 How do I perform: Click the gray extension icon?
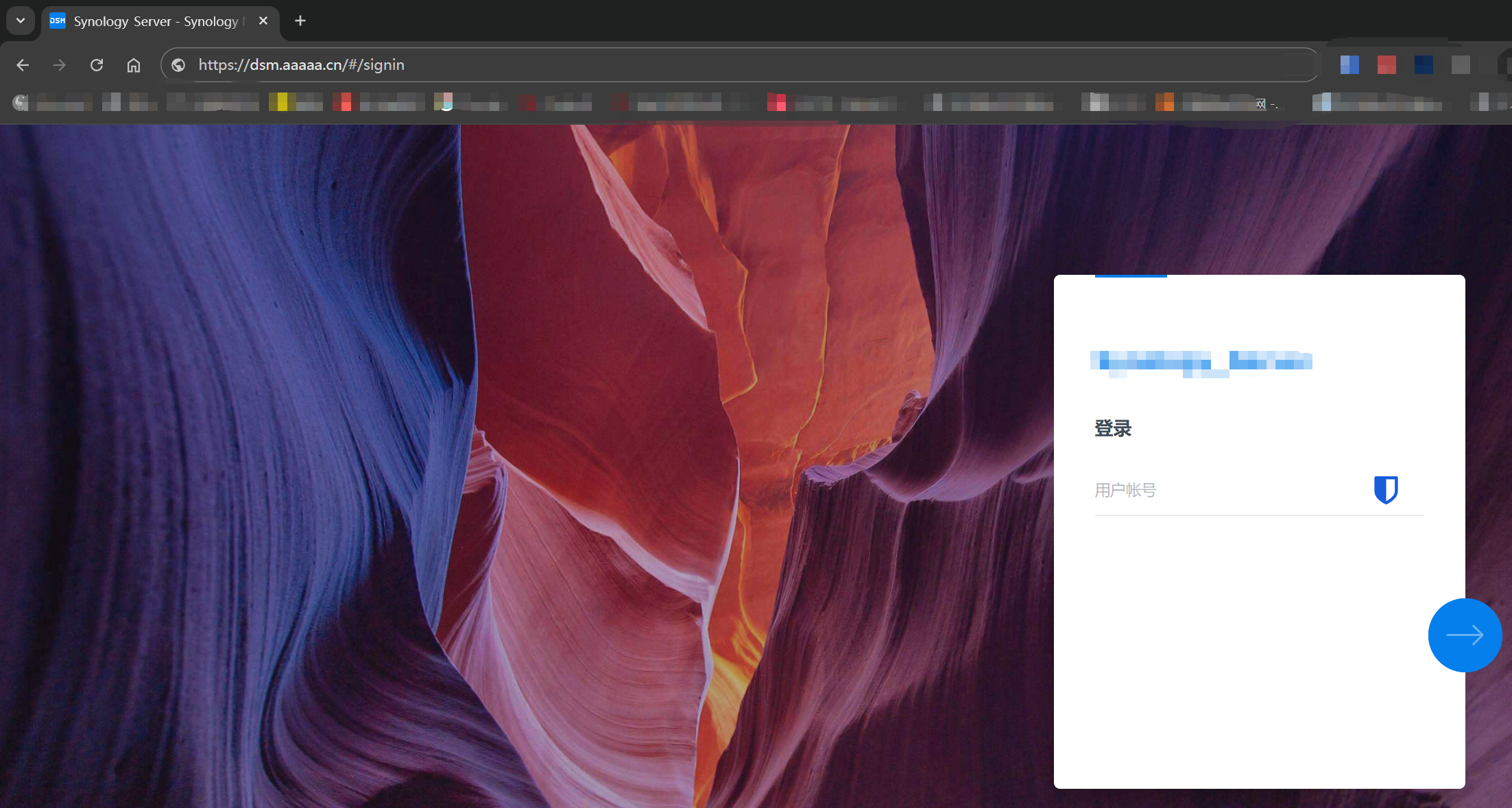point(1461,65)
